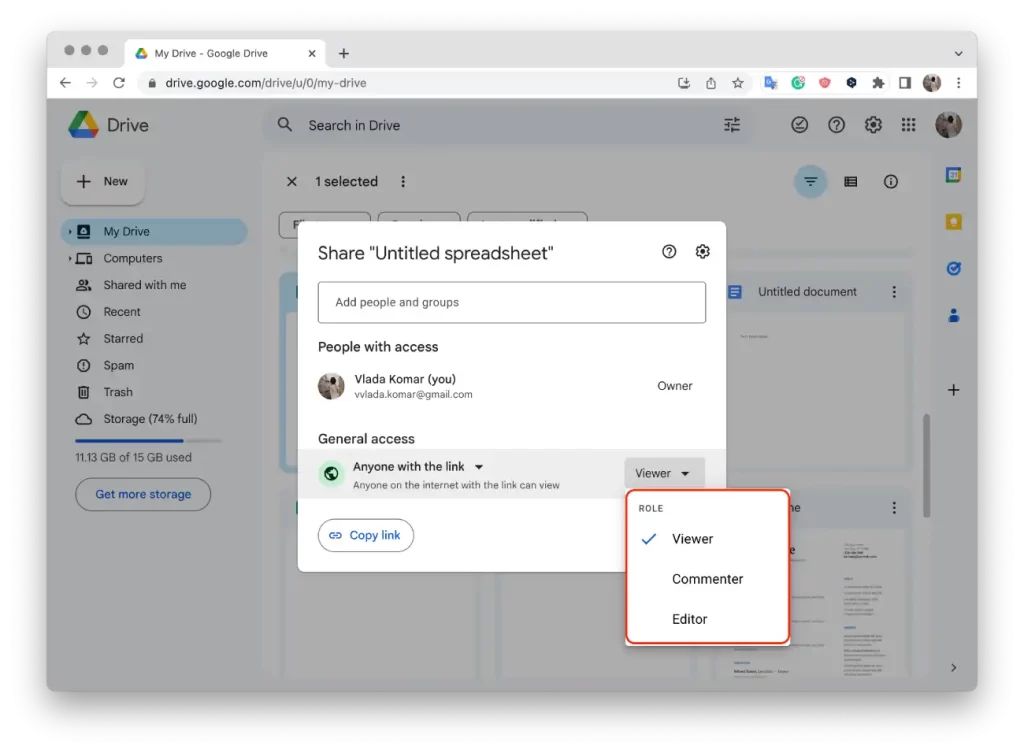Viewport: 1024px width, 753px height.
Task: Bookmark this page star icon
Action: point(738,83)
